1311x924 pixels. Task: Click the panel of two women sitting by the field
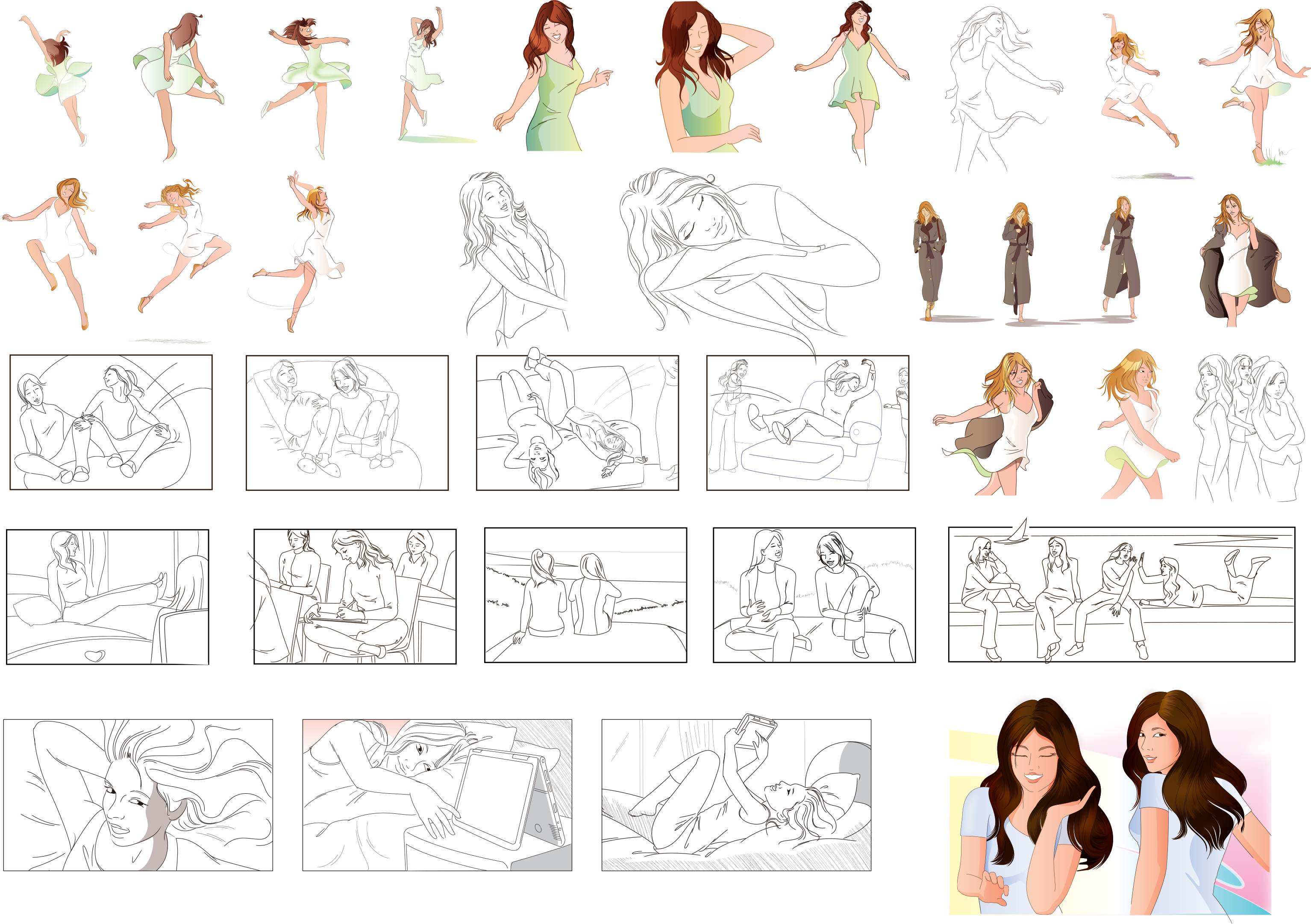pyautogui.click(x=585, y=595)
